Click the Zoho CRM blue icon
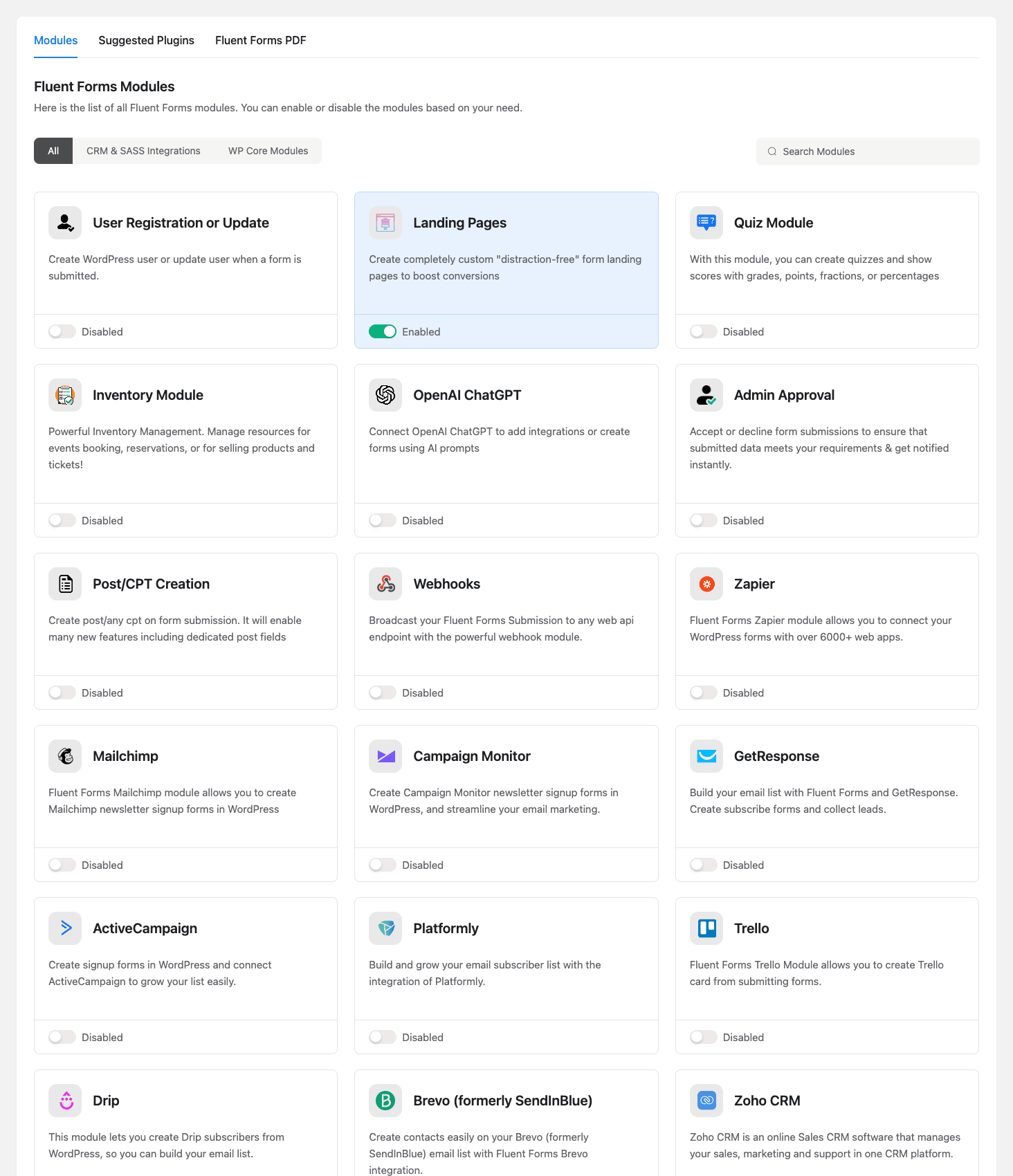1013x1176 pixels. click(706, 1101)
